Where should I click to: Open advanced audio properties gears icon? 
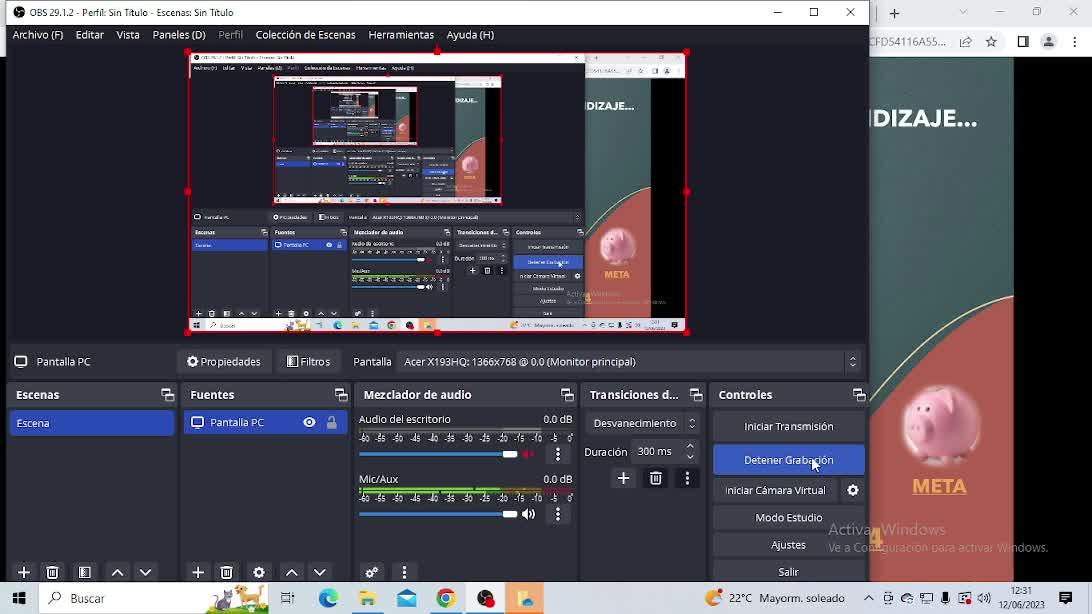tap(372, 572)
